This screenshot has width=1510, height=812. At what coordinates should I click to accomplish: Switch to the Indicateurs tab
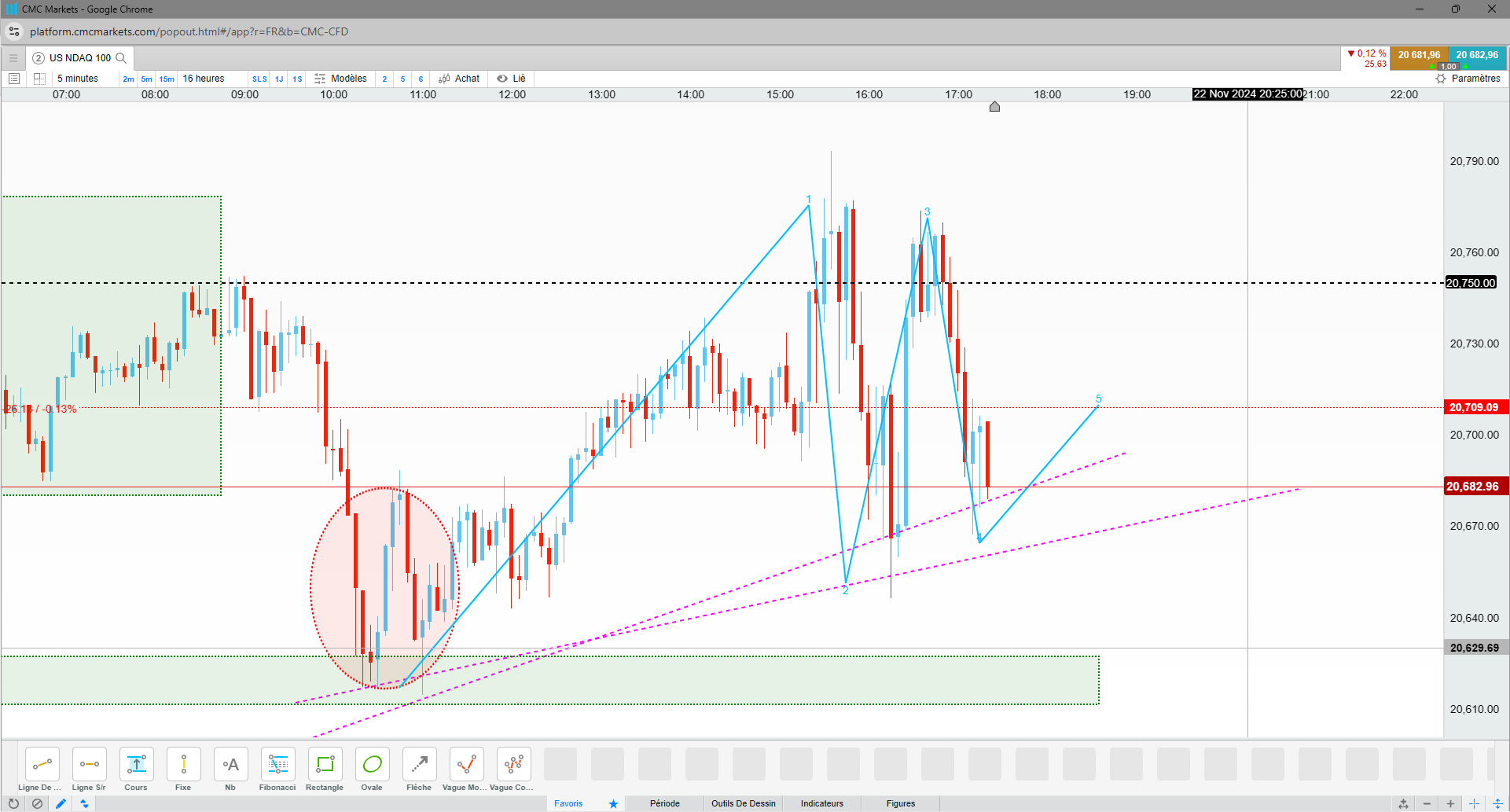click(822, 803)
